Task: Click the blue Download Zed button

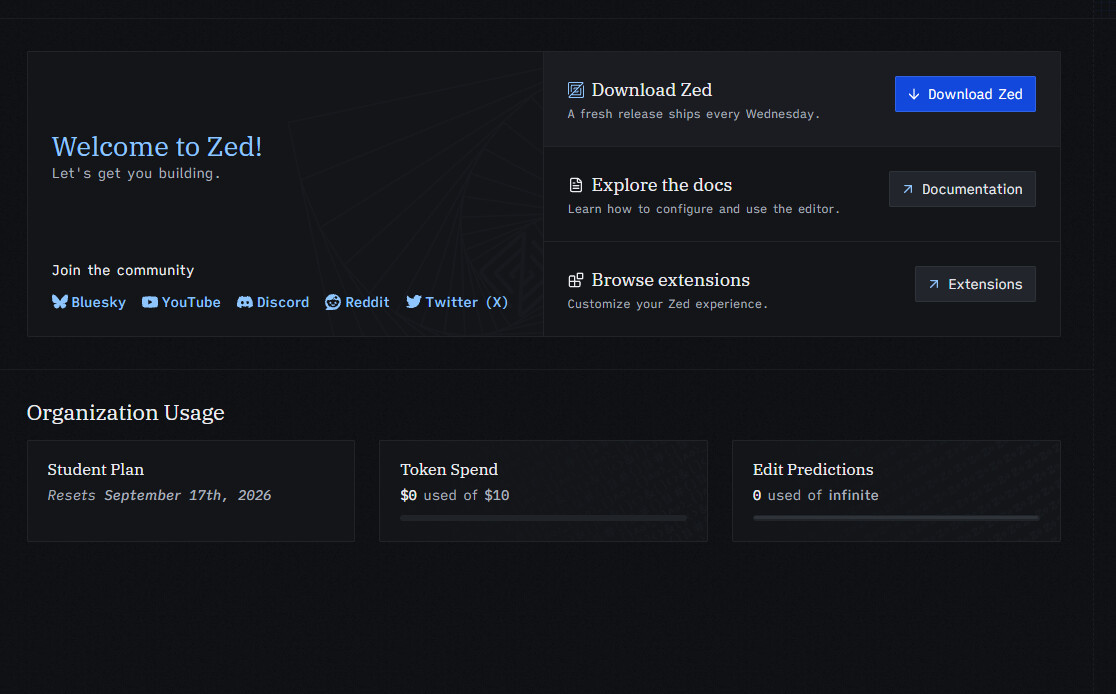Action: pyautogui.click(x=965, y=94)
